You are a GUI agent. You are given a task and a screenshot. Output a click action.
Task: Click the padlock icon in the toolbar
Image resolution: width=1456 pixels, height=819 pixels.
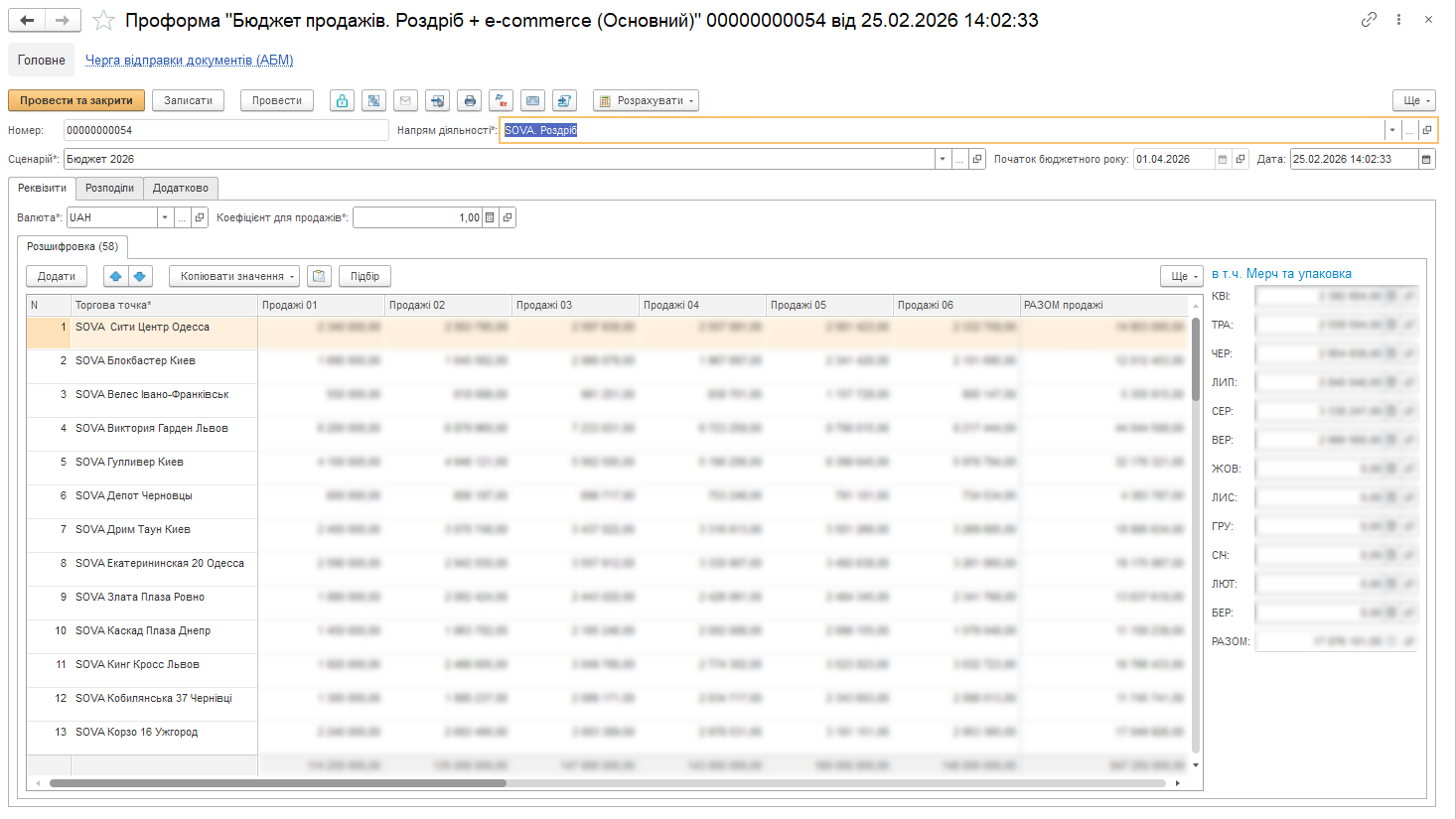[x=342, y=100]
